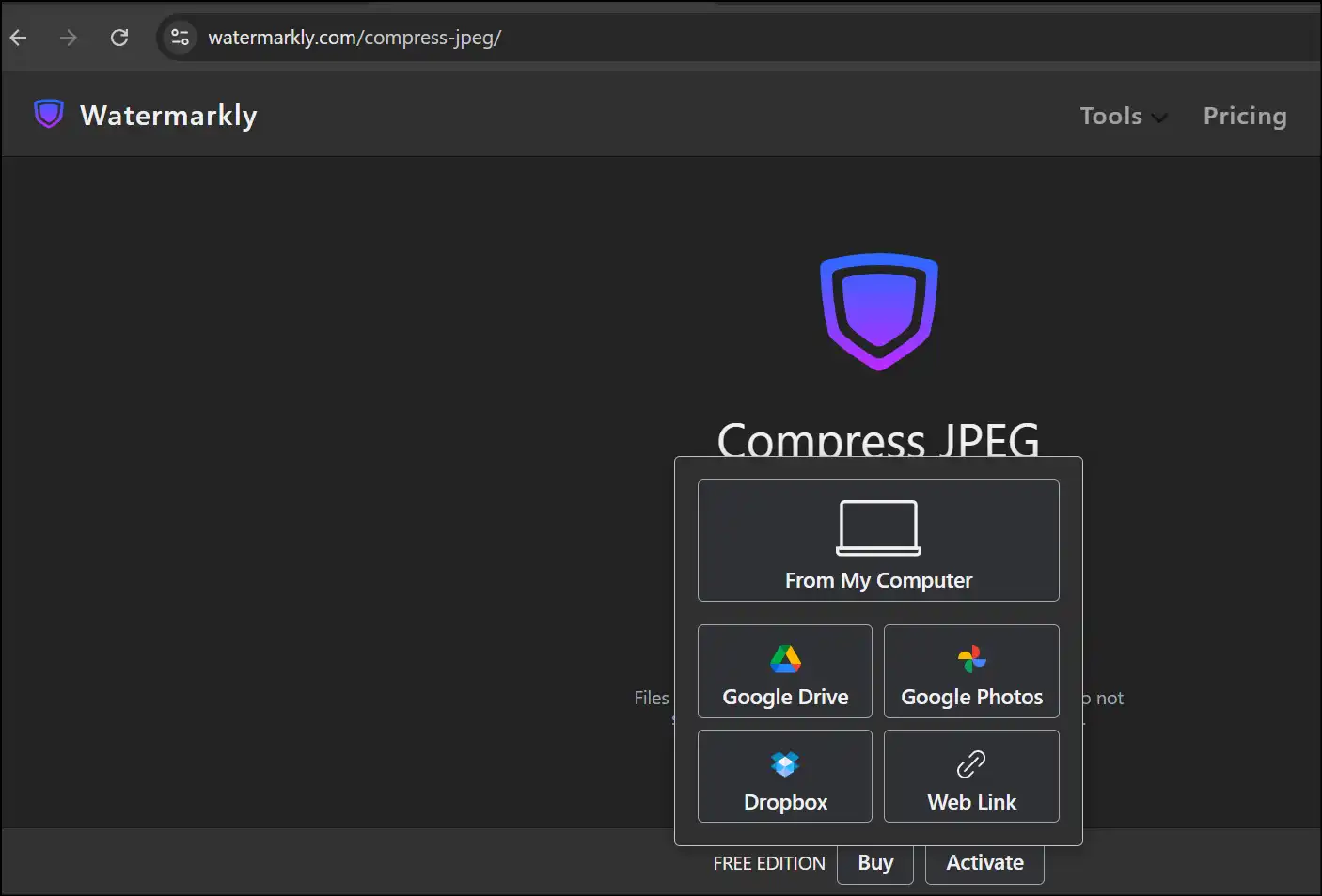Click the Activate button

[x=984, y=863]
